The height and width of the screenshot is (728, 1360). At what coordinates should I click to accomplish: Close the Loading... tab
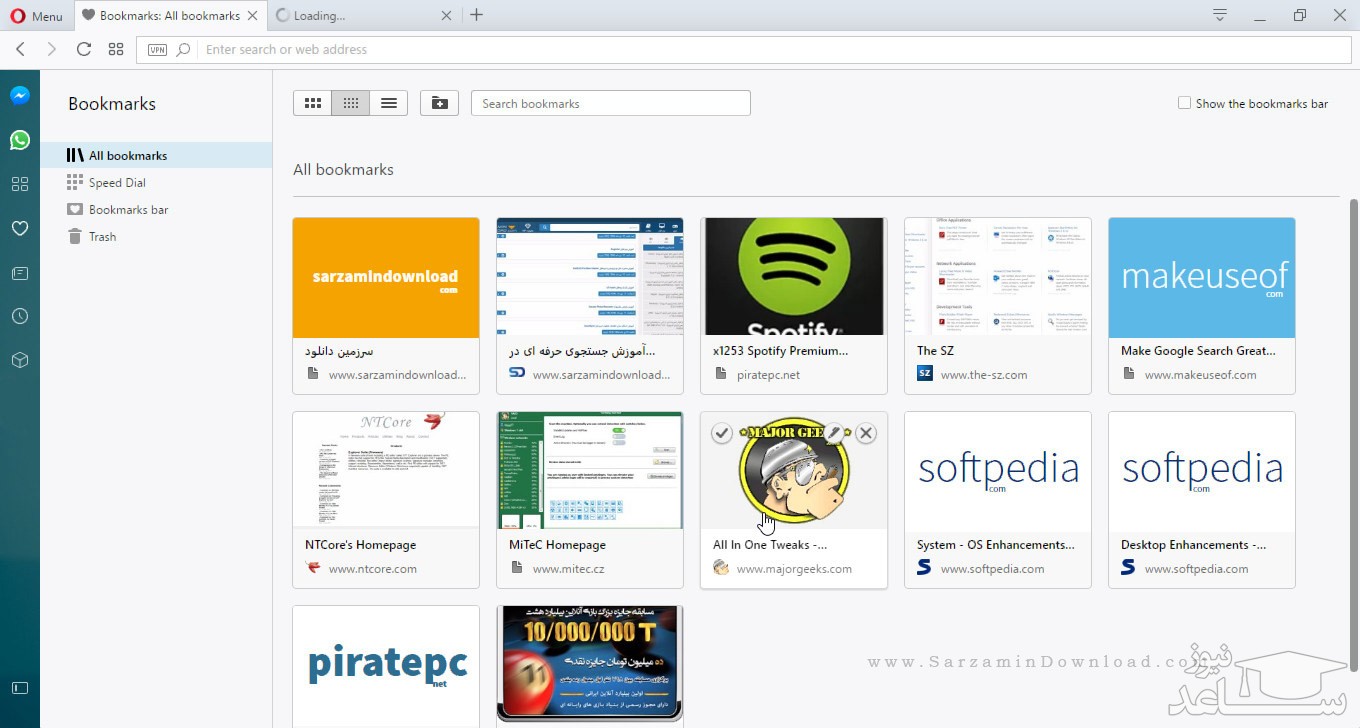click(x=446, y=16)
